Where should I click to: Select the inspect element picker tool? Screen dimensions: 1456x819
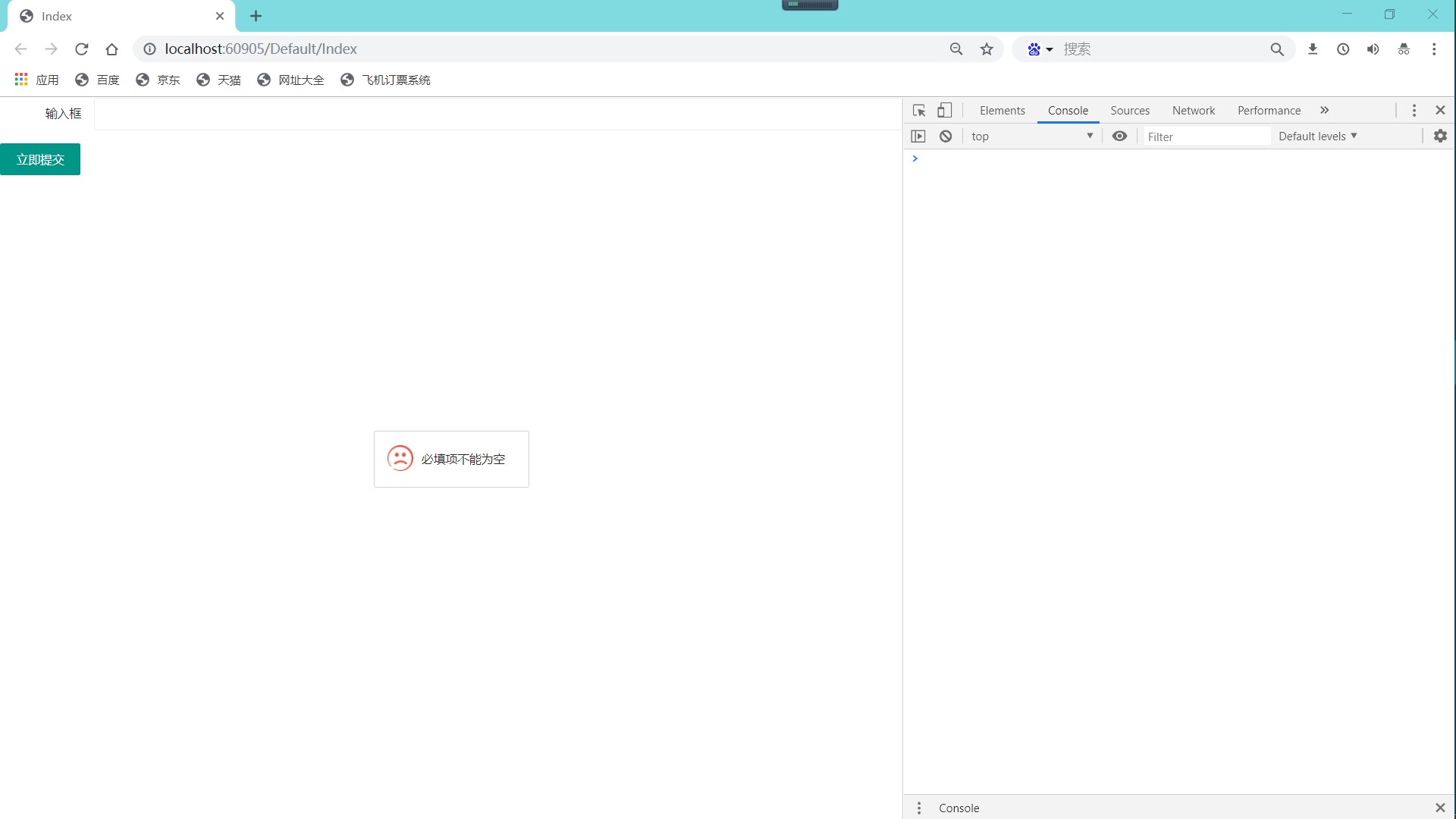(918, 110)
